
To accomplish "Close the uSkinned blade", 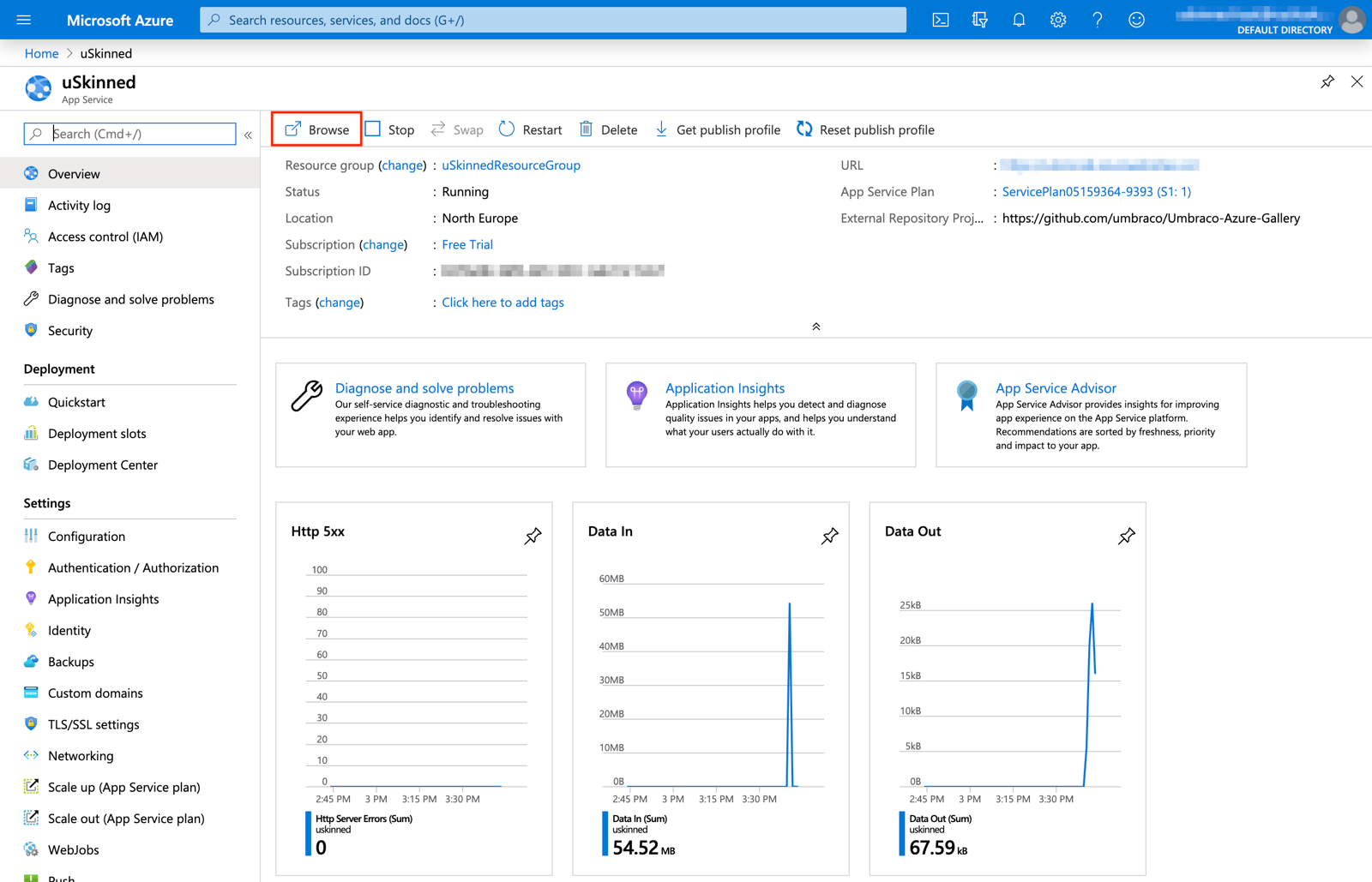I will tap(1357, 81).
